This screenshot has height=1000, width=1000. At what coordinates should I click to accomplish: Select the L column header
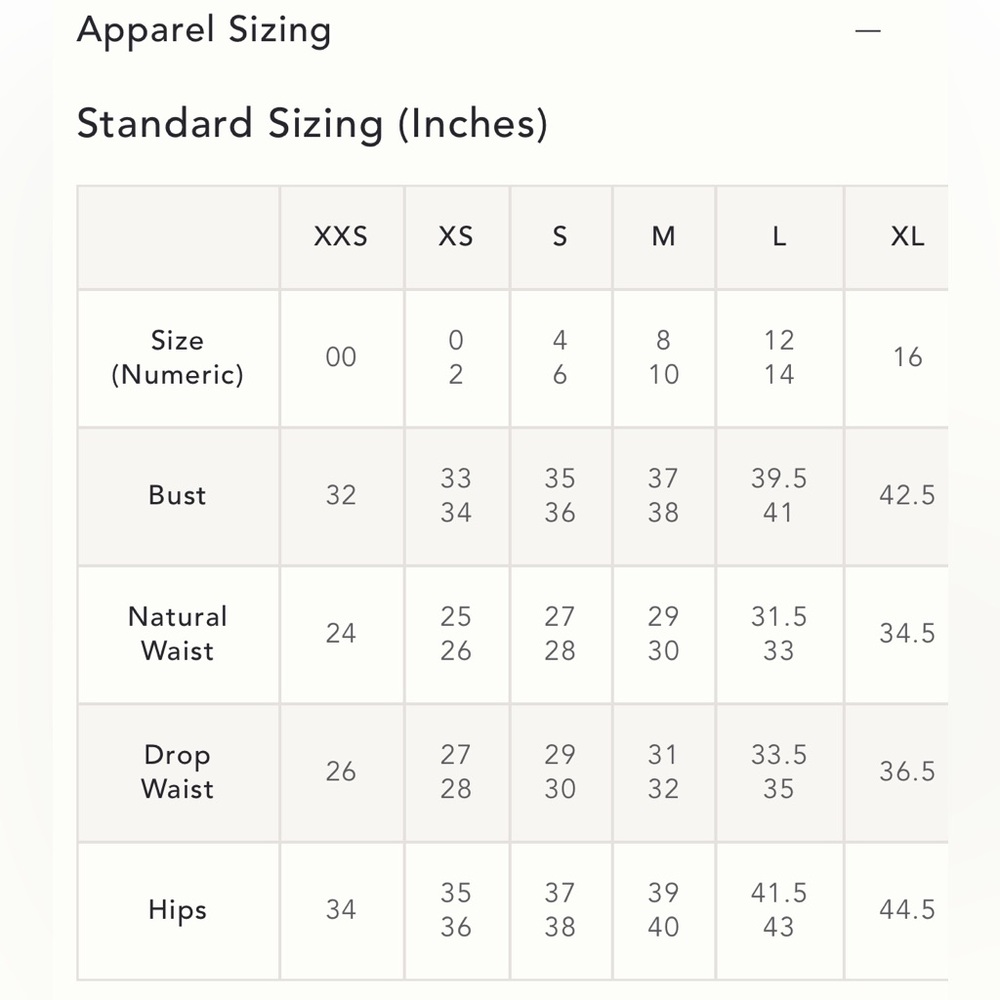tap(779, 237)
